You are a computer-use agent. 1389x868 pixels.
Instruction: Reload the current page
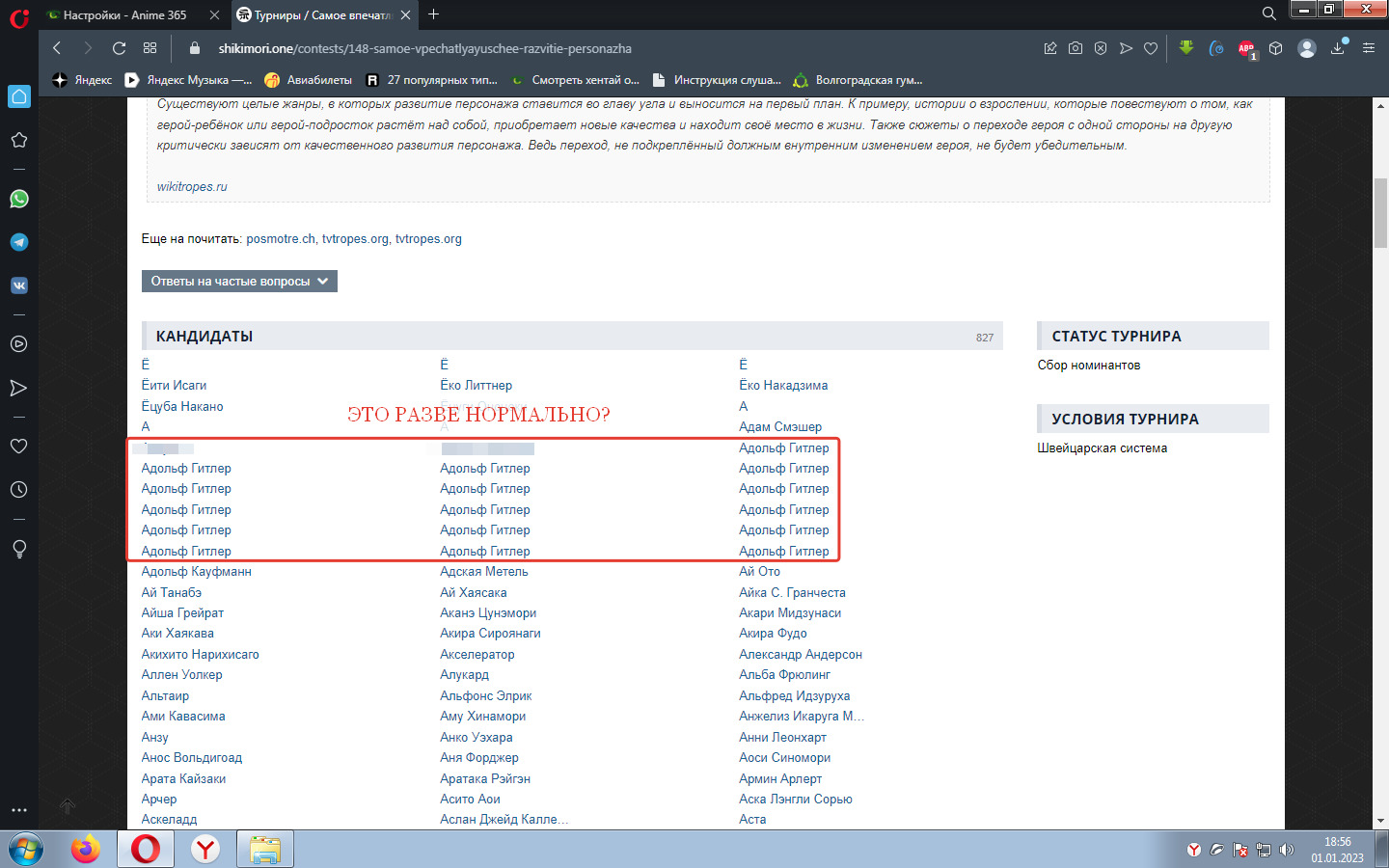tap(119, 48)
